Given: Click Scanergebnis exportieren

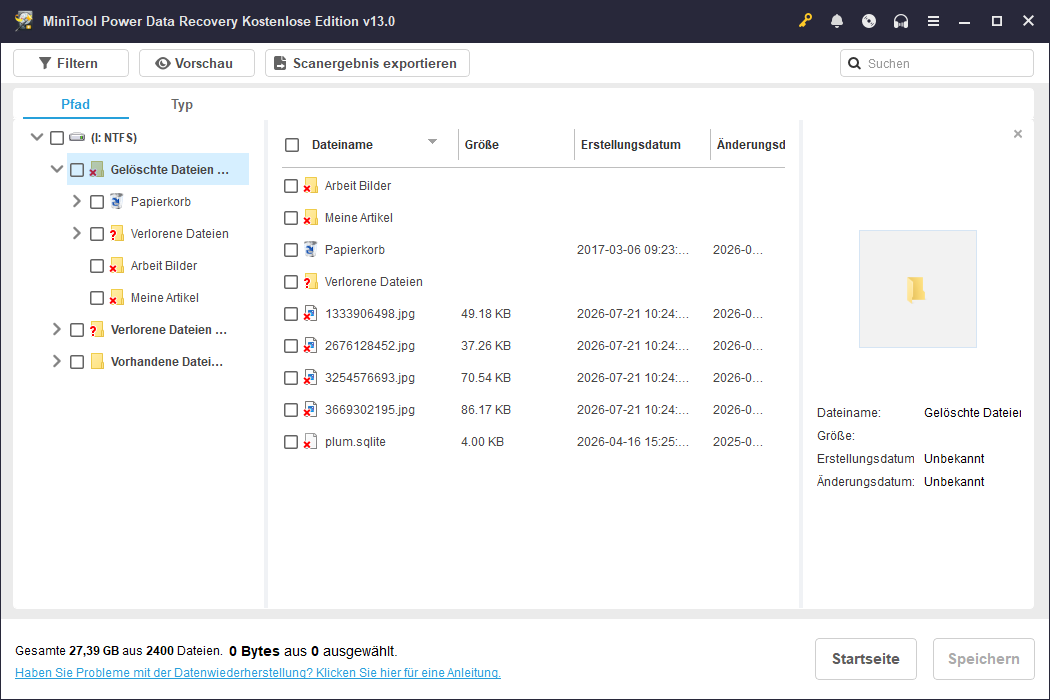Looking at the screenshot, I should (367, 63).
